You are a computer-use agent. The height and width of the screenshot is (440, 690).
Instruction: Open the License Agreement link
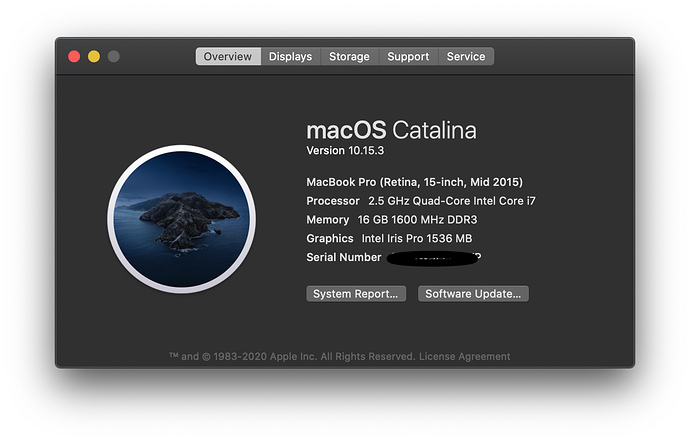click(465, 356)
